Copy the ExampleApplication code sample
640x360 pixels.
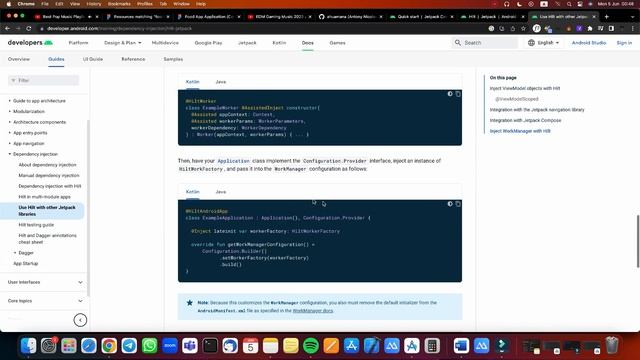pyautogui.click(x=458, y=204)
